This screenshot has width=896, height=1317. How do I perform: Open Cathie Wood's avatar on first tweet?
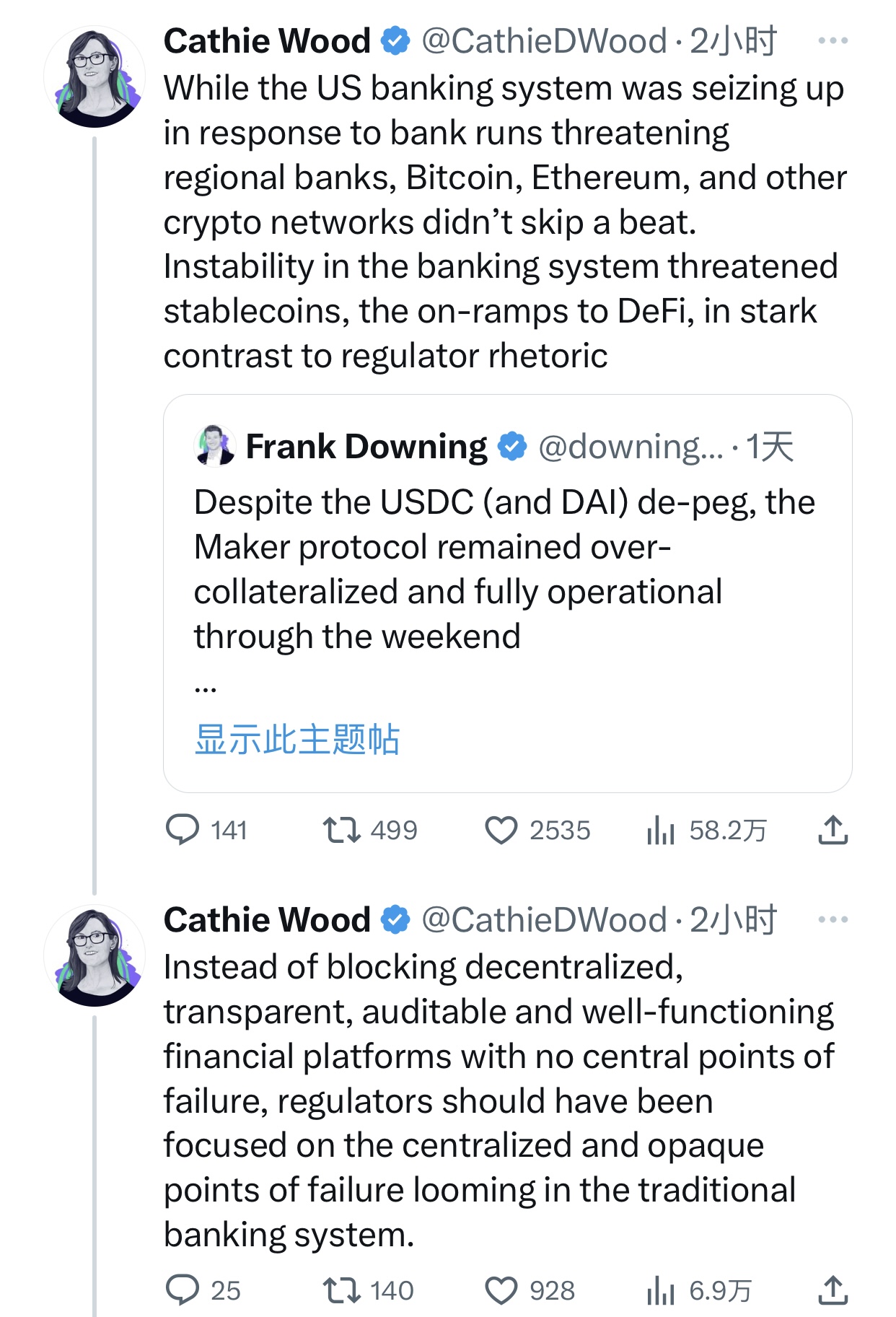95,77
